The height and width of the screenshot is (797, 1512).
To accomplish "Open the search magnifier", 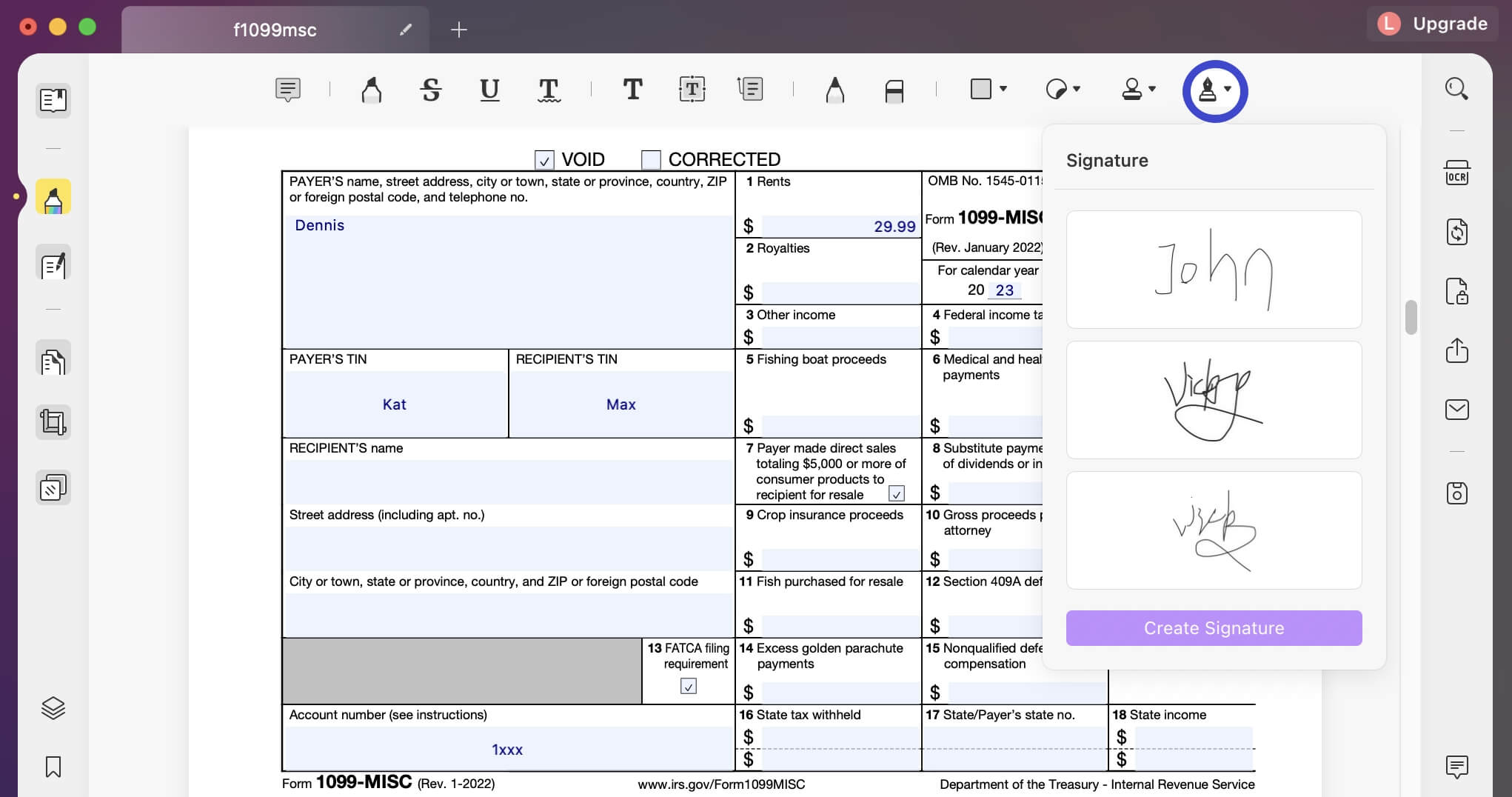I will (x=1456, y=89).
